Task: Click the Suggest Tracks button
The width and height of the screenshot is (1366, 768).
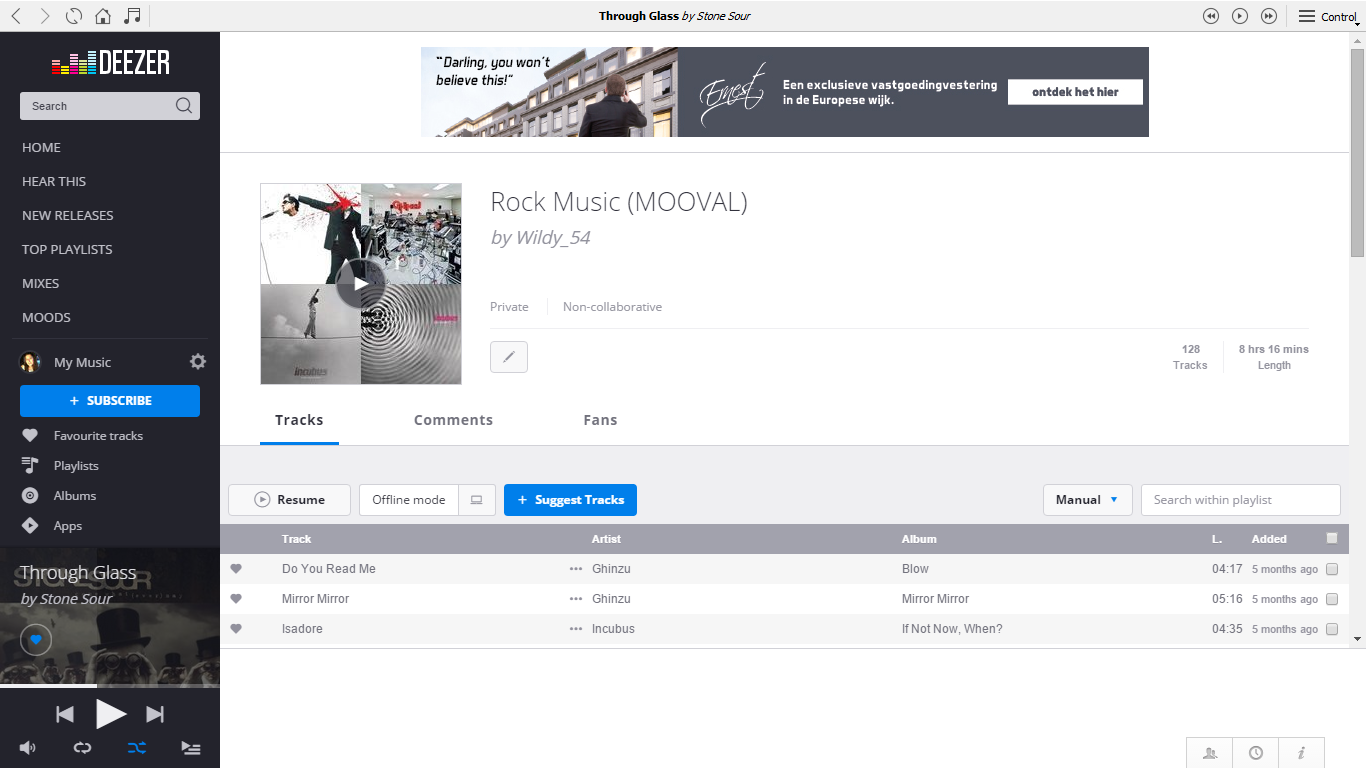Action: coord(570,500)
